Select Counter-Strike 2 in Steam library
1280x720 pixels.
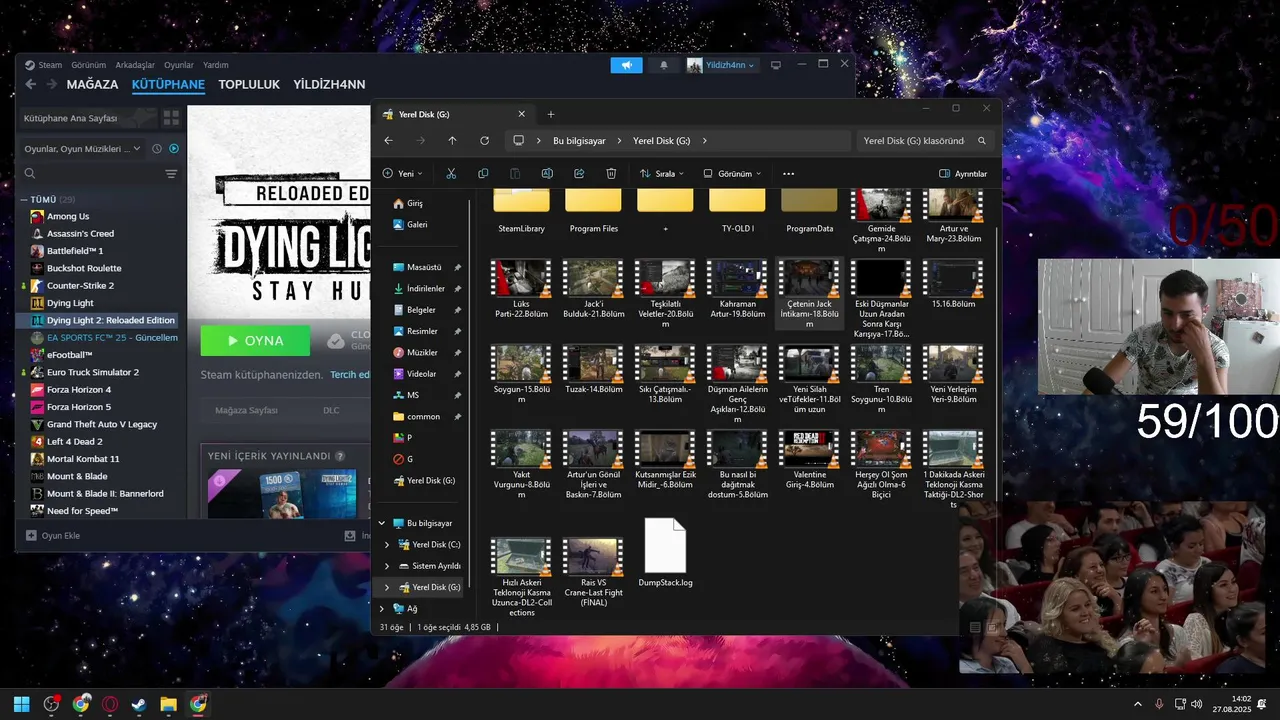pyautogui.click(x=80, y=286)
